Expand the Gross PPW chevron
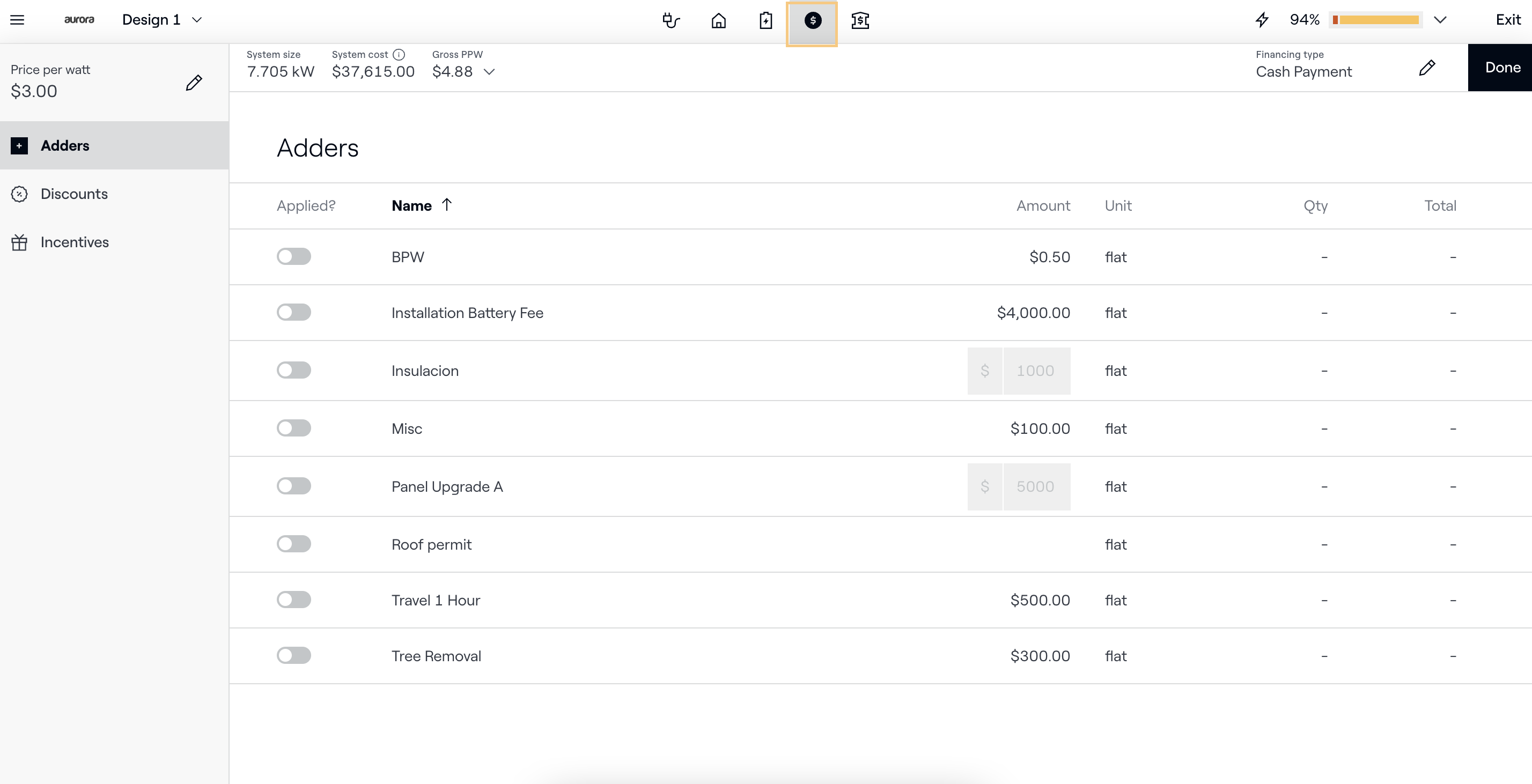The image size is (1532, 784). (x=489, y=72)
